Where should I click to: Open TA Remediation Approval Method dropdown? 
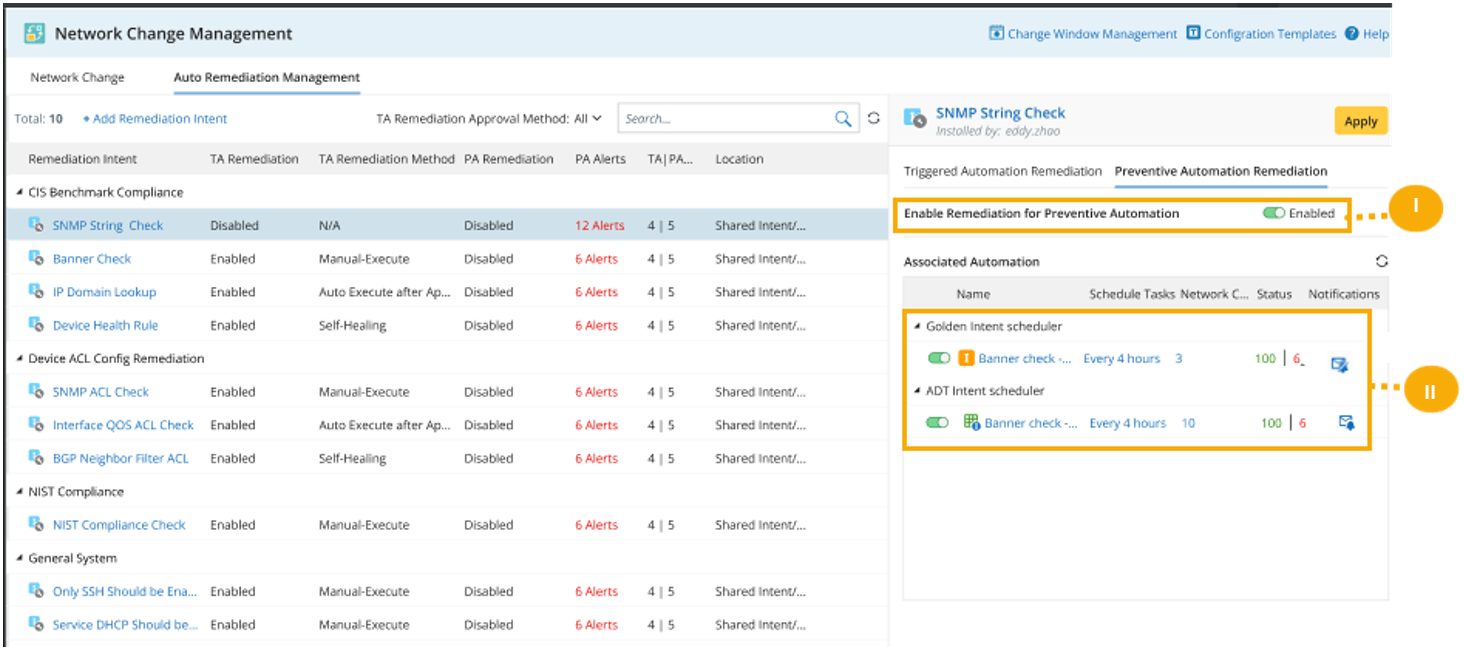point(587,119)
